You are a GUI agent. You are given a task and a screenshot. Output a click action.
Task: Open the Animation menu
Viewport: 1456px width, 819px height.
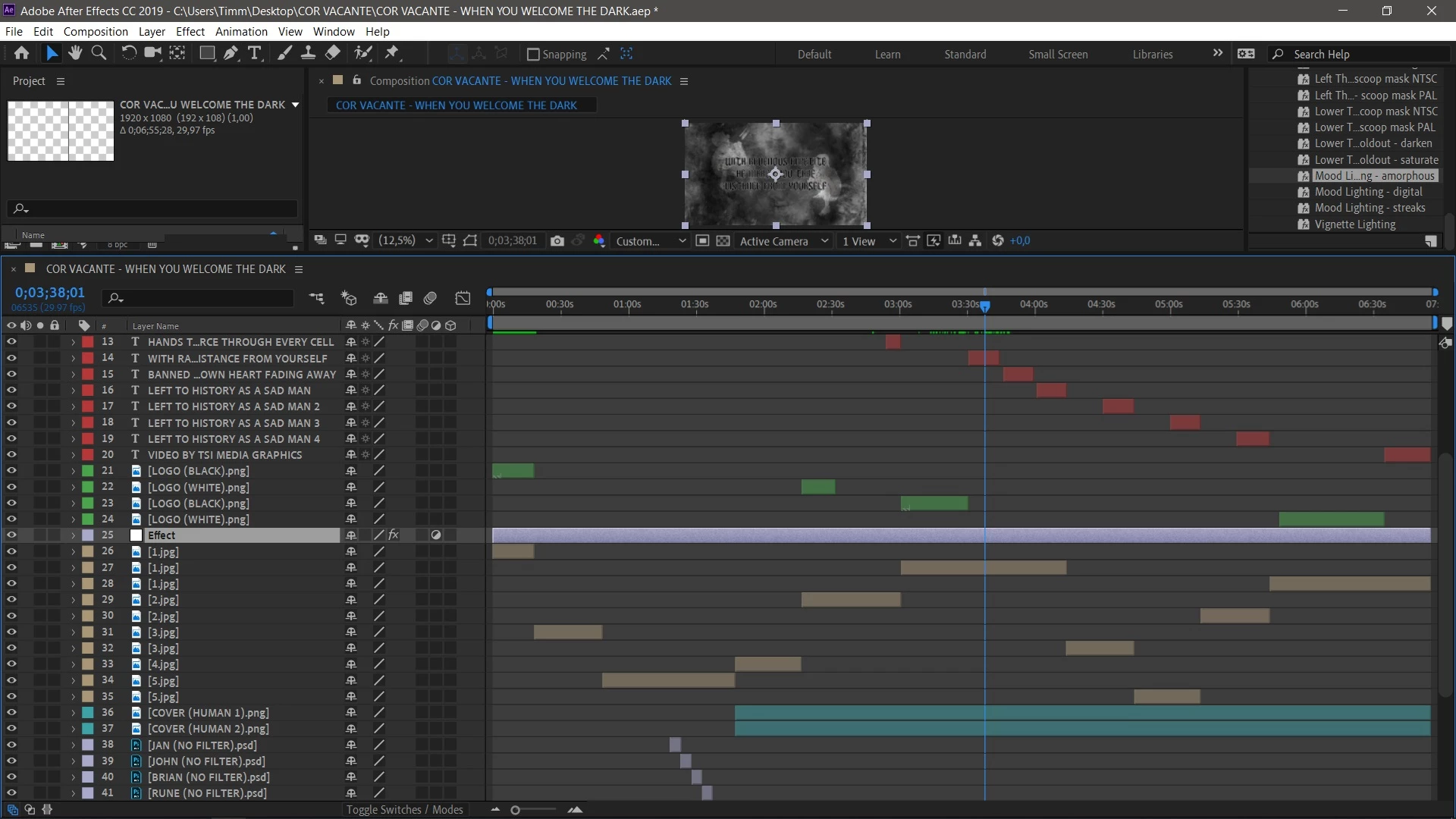tap(241, 32)
